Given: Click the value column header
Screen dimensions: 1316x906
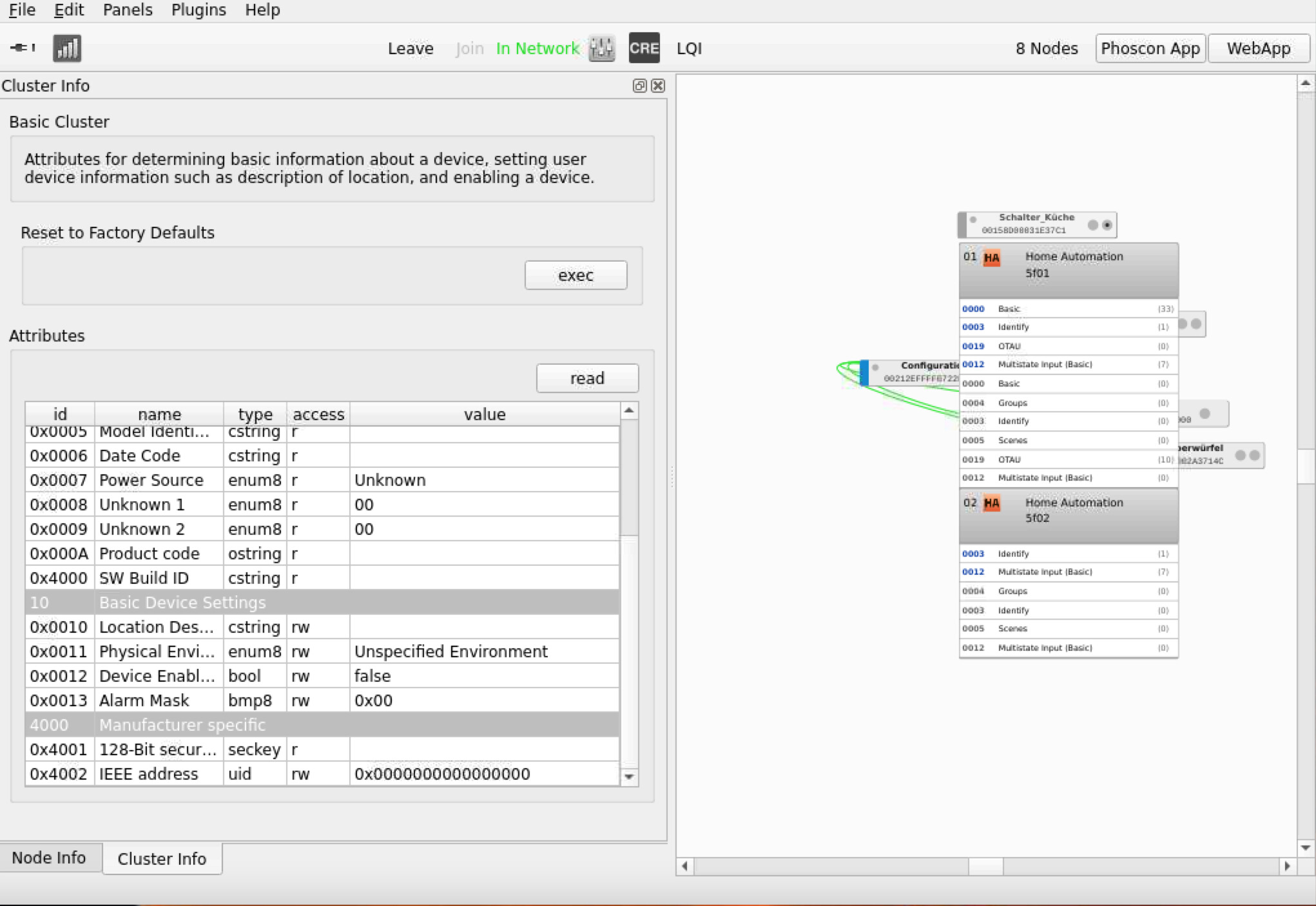Looking at the screenshot, I should tap(485, 414).
